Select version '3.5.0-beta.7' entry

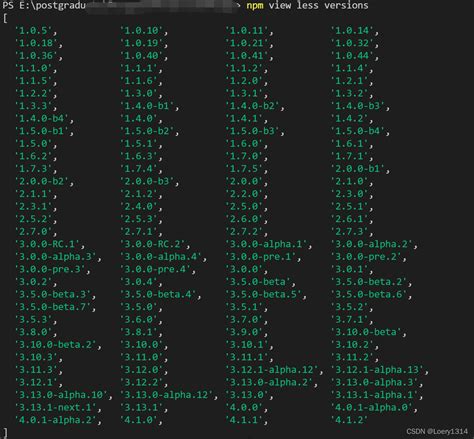(53, 307)
